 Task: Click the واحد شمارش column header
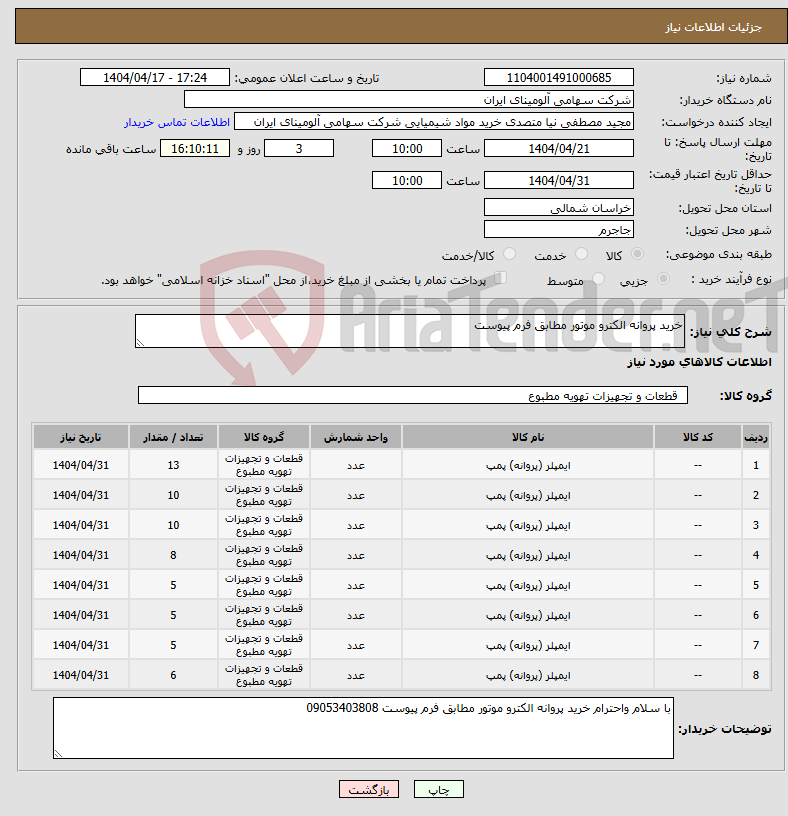pos(355,437)
